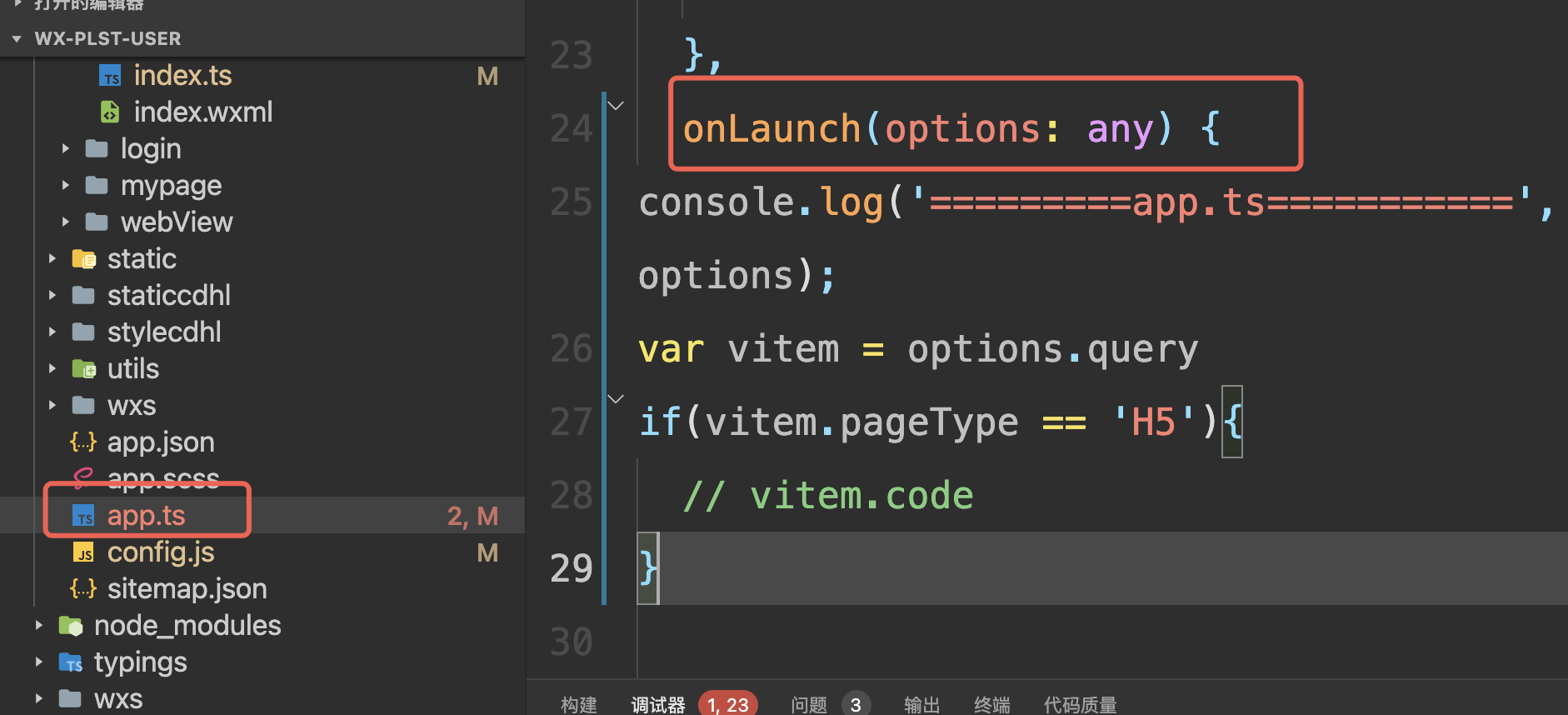Viewport: 1568px width, 715px height.
Task: Click the JSON braces icon of app.json
Action: pos(83,442)
